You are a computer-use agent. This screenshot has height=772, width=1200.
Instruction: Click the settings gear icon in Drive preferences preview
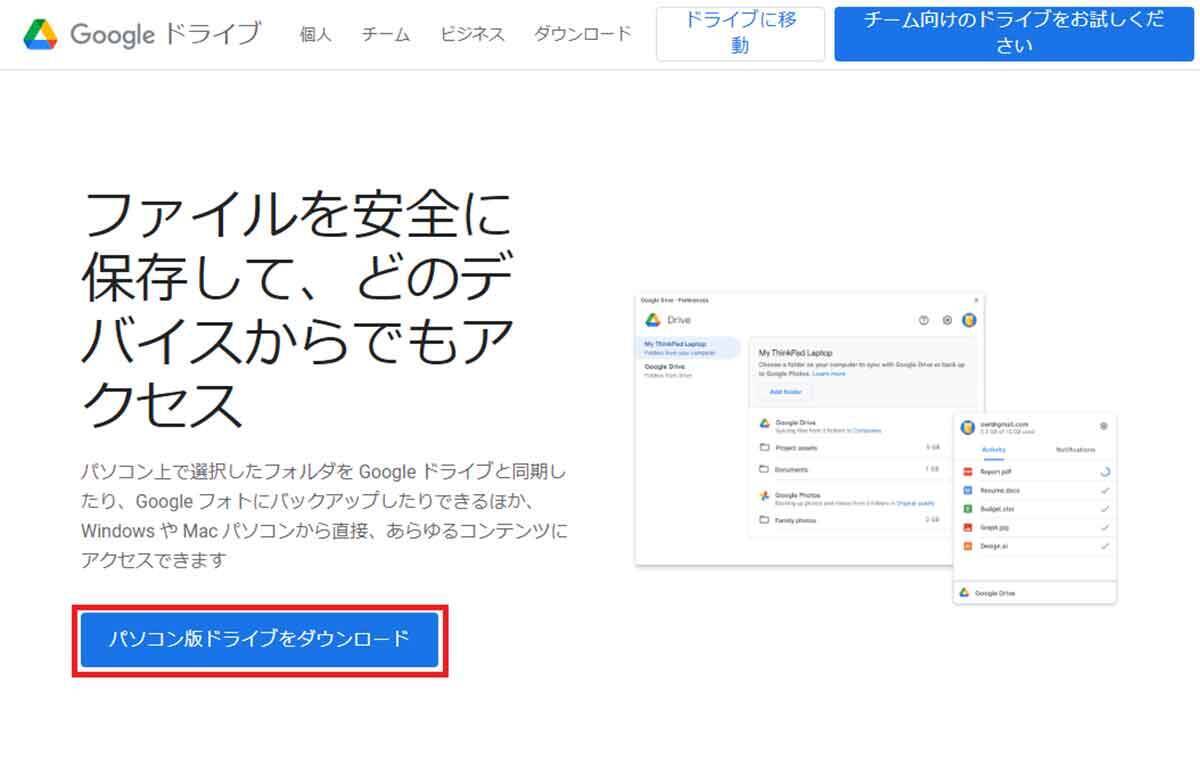coord(947,320)
